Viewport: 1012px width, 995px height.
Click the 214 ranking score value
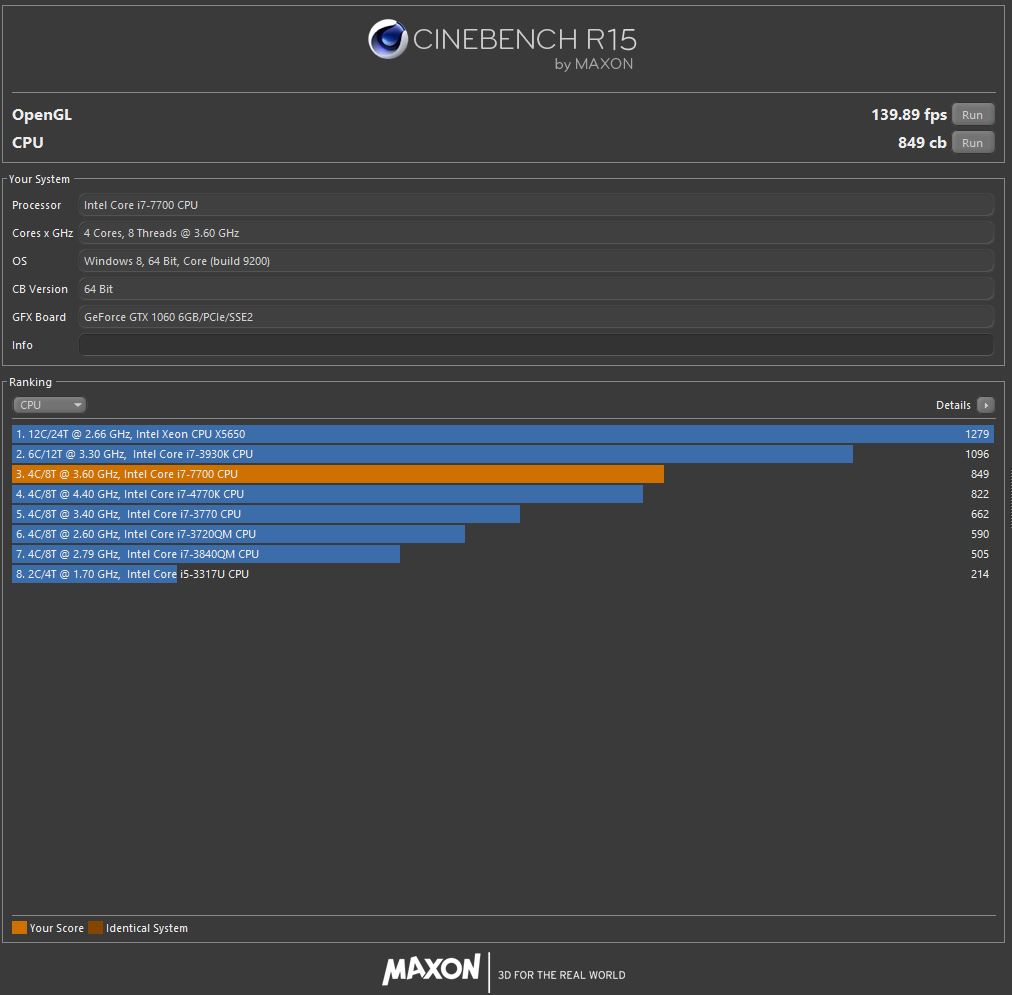click(980, 574)
